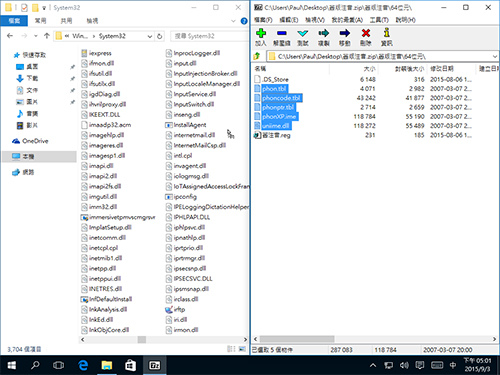The width and height of the screenshot is (500, 375).
Task: Open the View menu (V) in 7-Zip
Action: [315, 20]
